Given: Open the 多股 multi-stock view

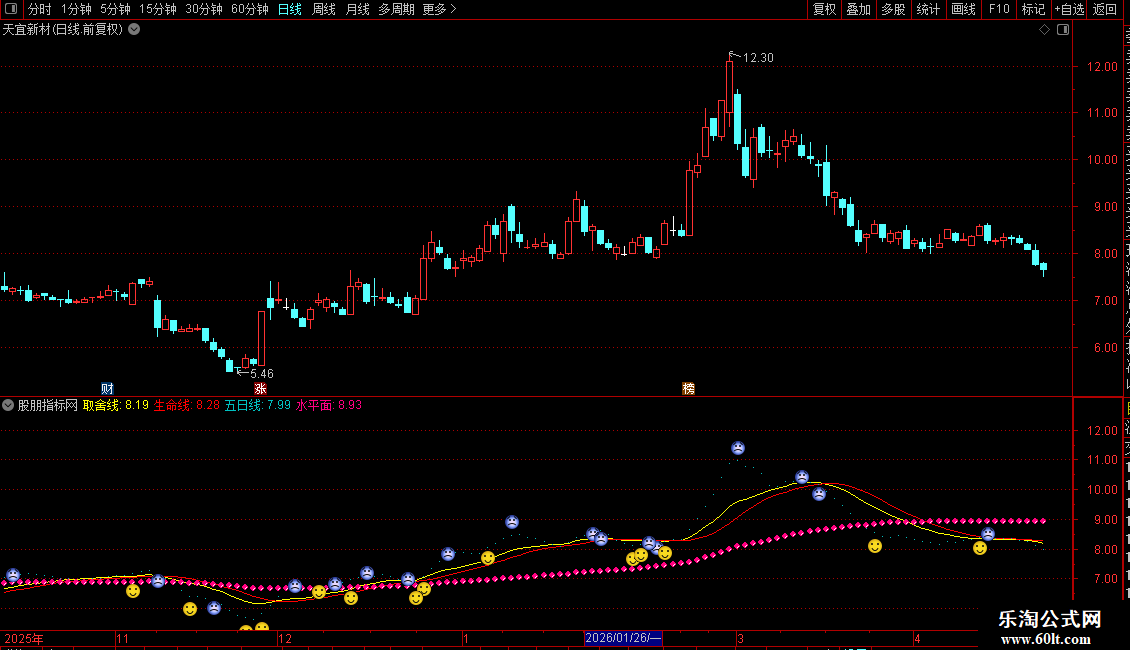Looking at the screenshot, I should point(893,9).
